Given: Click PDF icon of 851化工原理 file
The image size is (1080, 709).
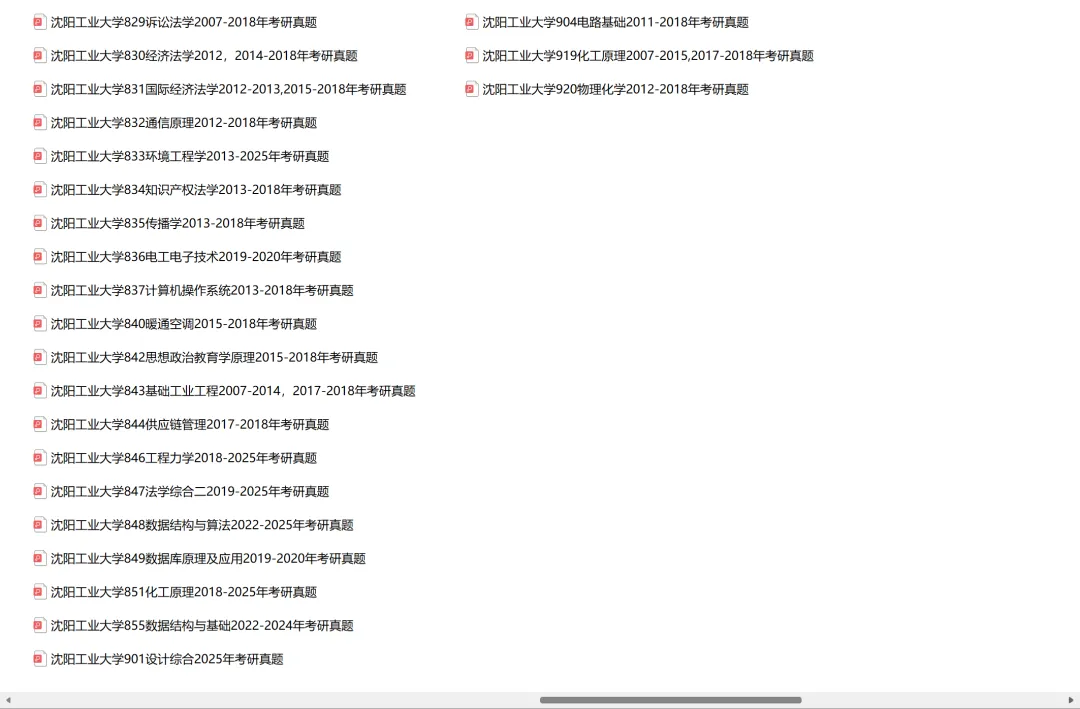Looking at the screenshot, I should pyautogui.click(x=40, y=592).
